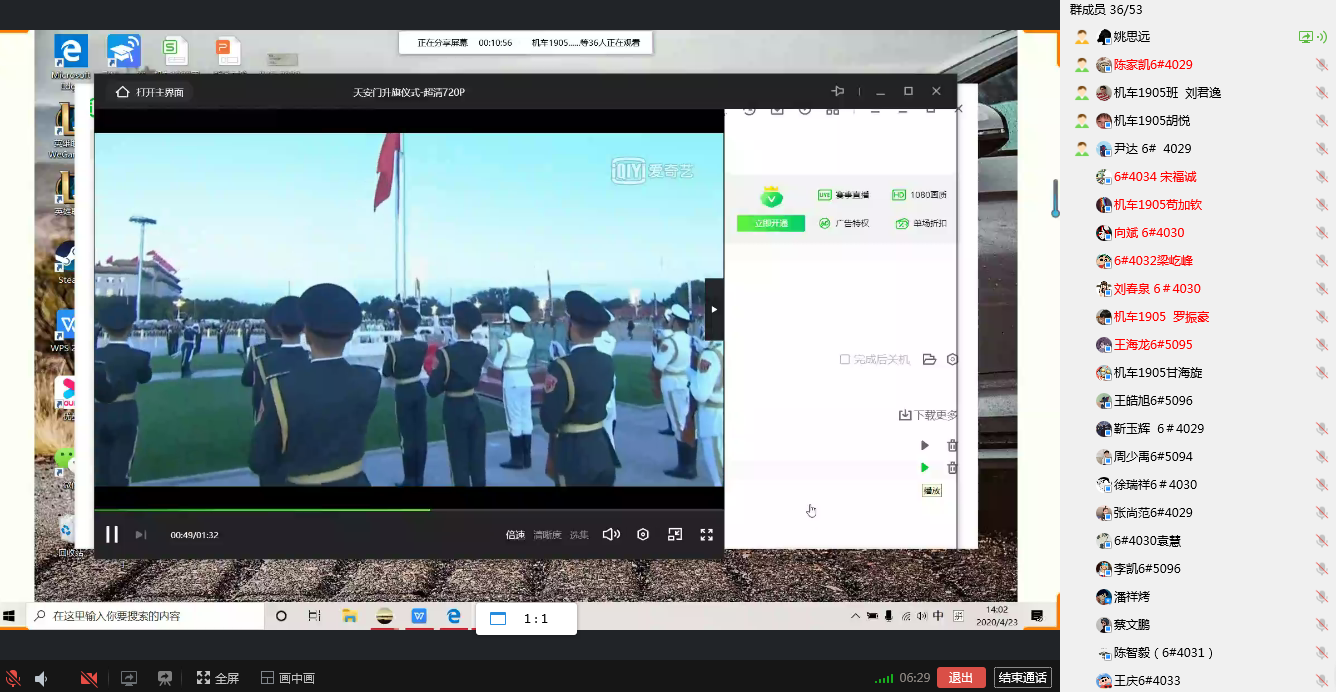This screenshot has width=1336, height=692.
Task: Mute the video player volume
Action: [611, 535]
